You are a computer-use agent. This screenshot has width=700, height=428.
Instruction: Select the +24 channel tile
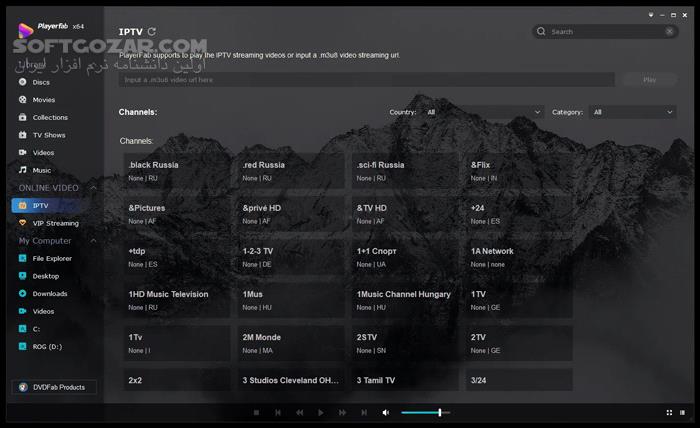click(519, 214)
